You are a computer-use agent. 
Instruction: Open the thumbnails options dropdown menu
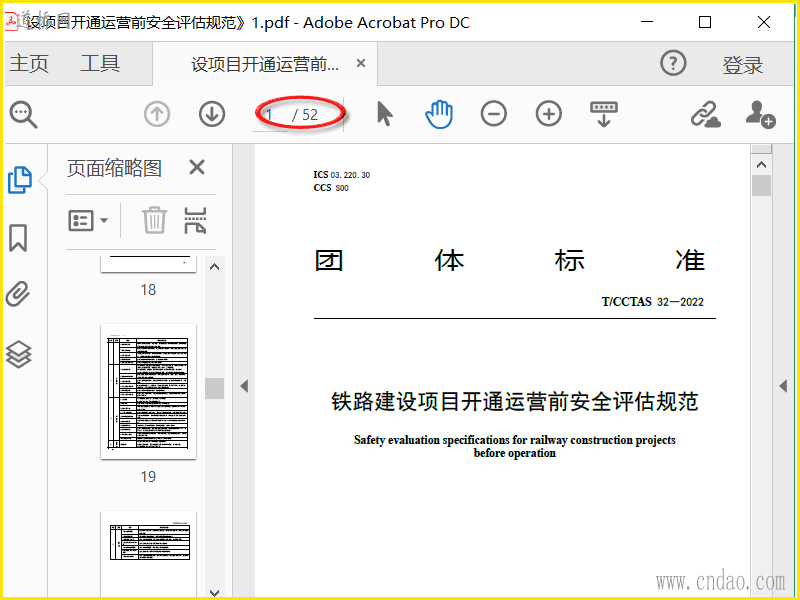point(88,220)
